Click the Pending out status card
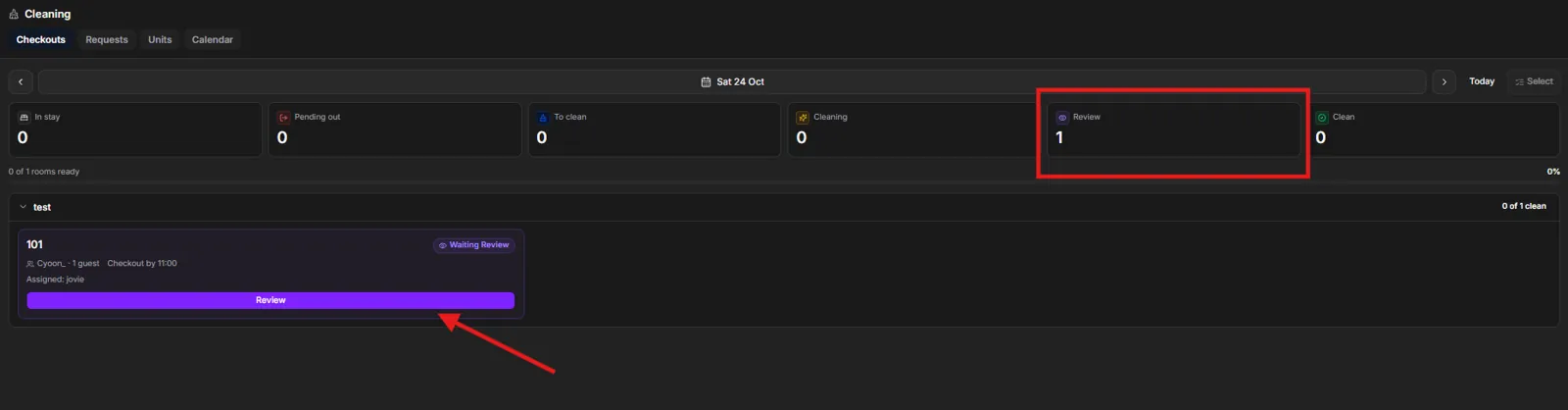This screenshot has width=1568, height=410. 395,129
